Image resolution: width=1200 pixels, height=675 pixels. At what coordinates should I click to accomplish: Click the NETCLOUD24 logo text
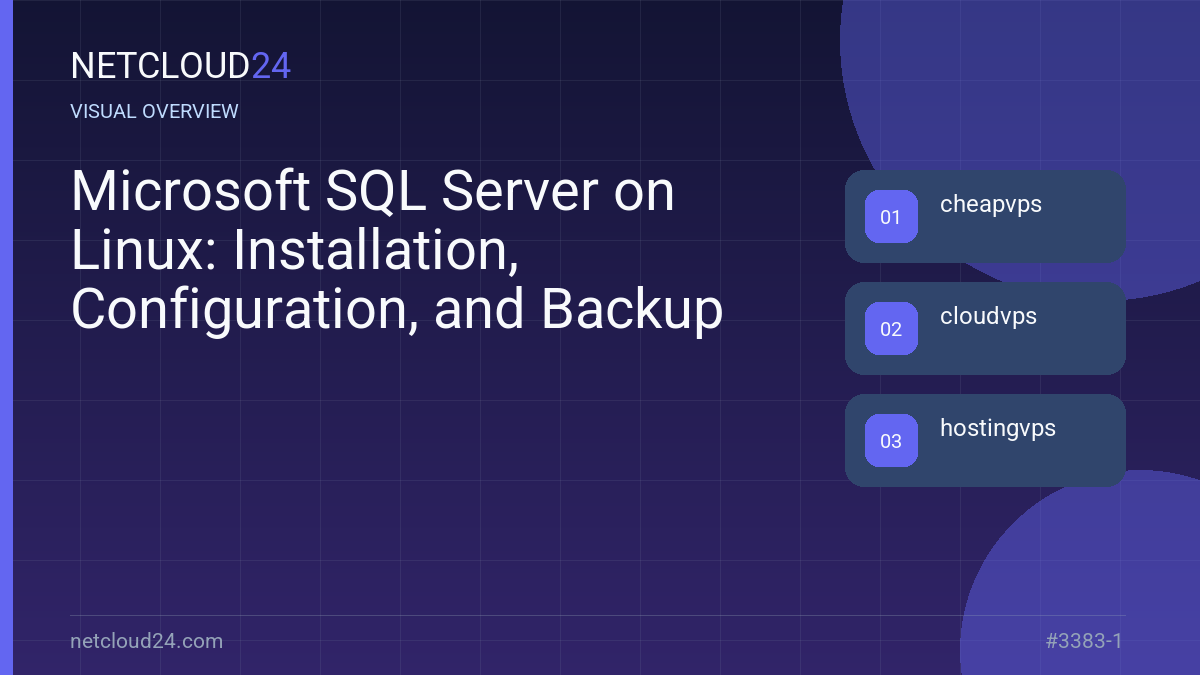tap(181, 66)
